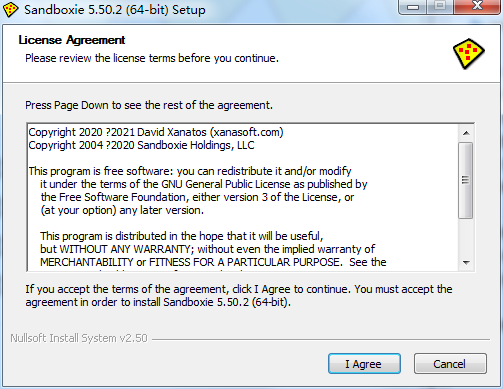Click the License Agreement heading

pyautogui.click(x=72, y=40)
